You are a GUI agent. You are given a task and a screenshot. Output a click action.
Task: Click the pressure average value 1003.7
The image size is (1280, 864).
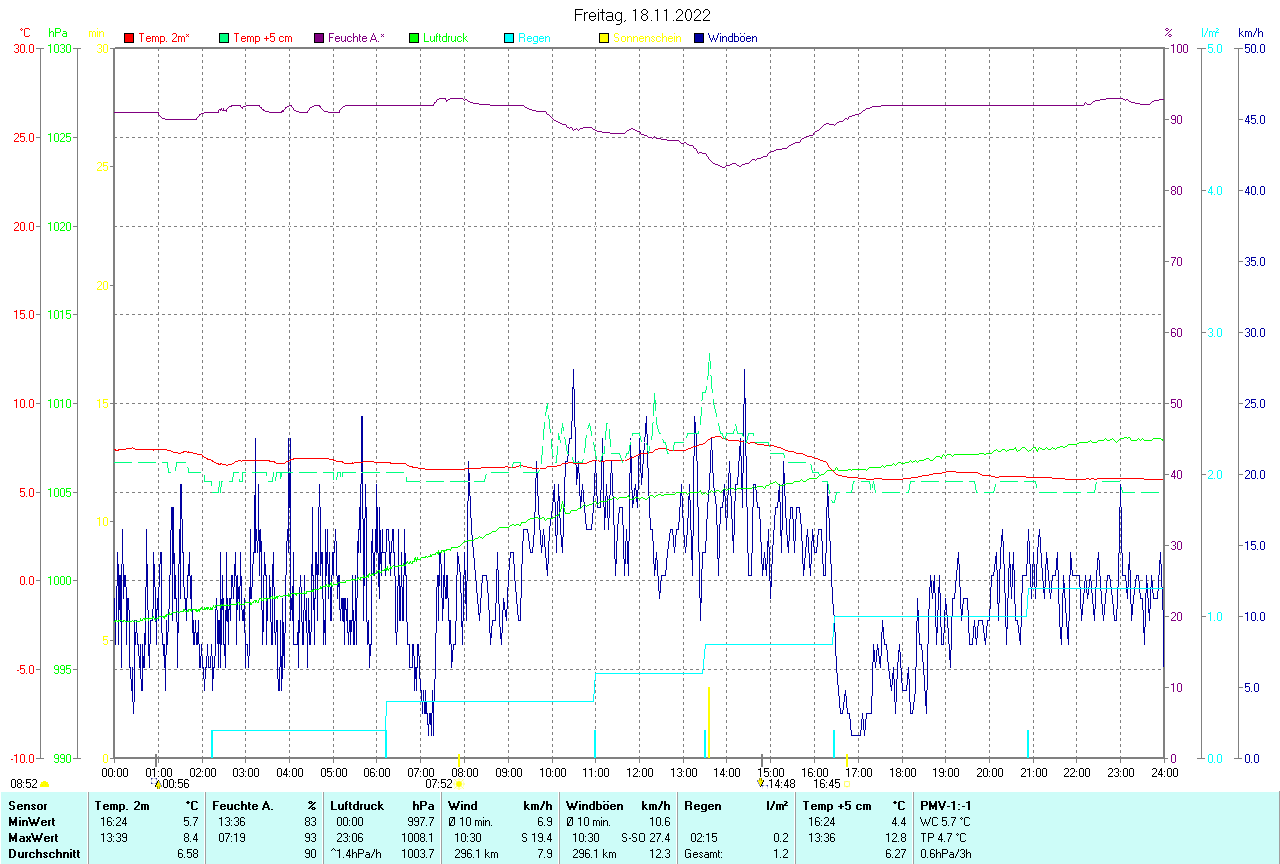[x=416, y=854]
